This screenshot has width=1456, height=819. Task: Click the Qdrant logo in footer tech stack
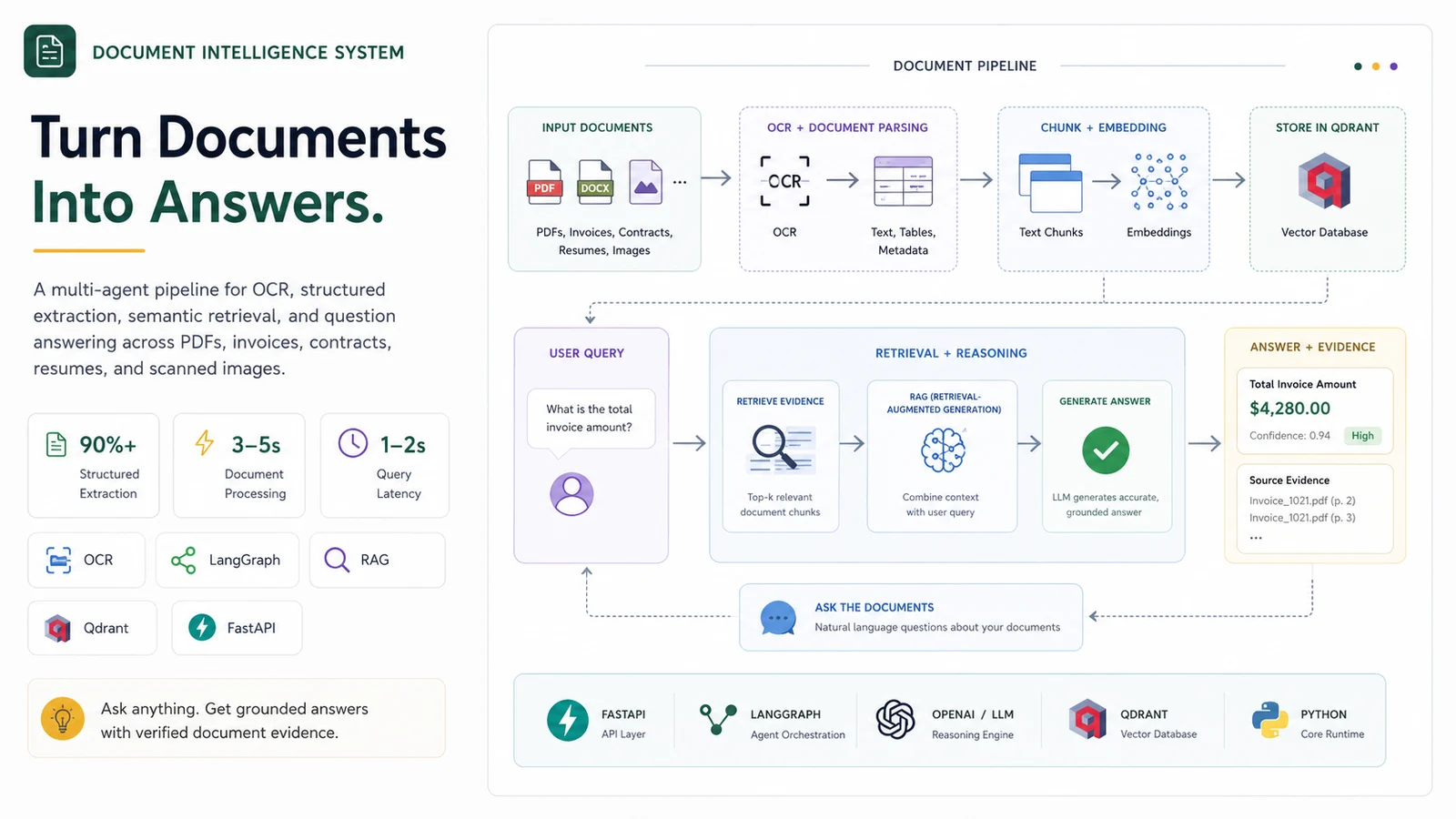click(1087, 720)
